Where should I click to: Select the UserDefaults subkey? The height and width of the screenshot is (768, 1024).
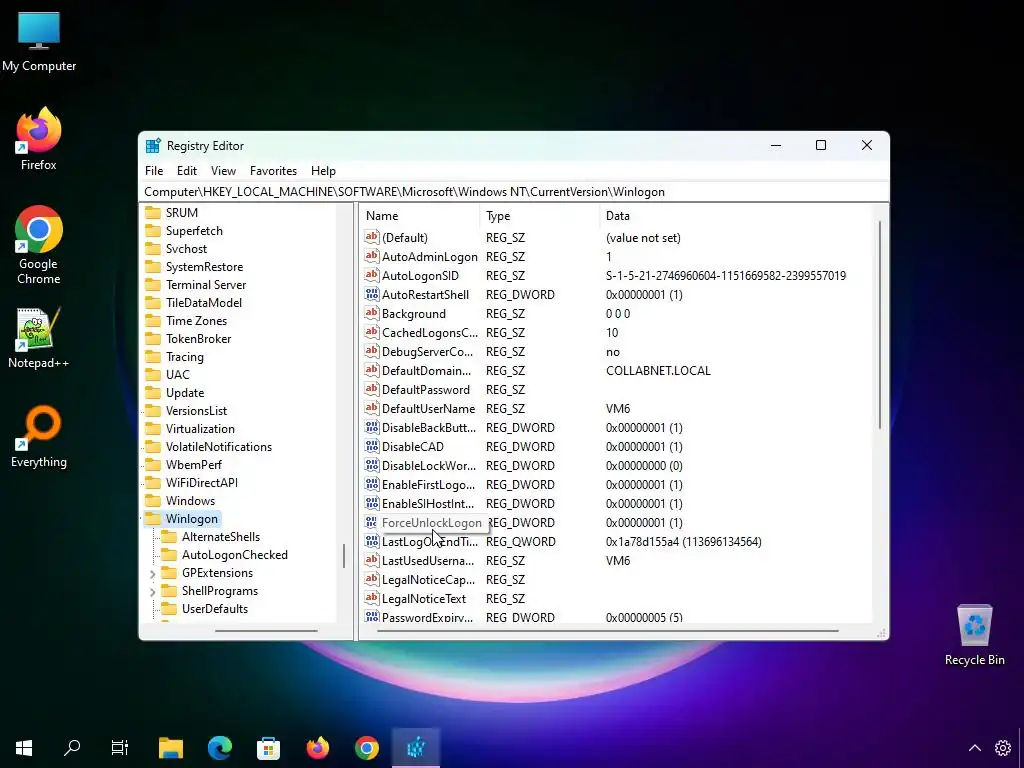(215, 609)
